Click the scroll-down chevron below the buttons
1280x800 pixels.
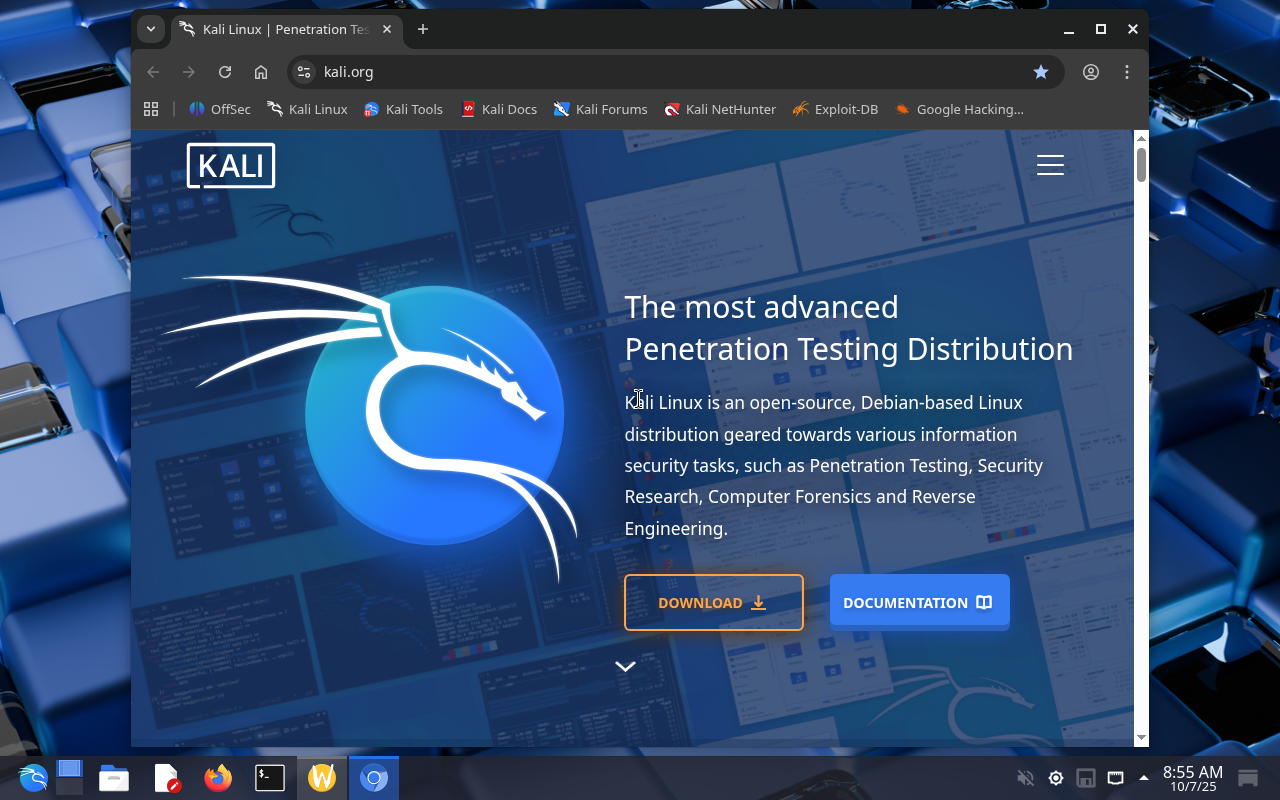[x=625, y=667]
